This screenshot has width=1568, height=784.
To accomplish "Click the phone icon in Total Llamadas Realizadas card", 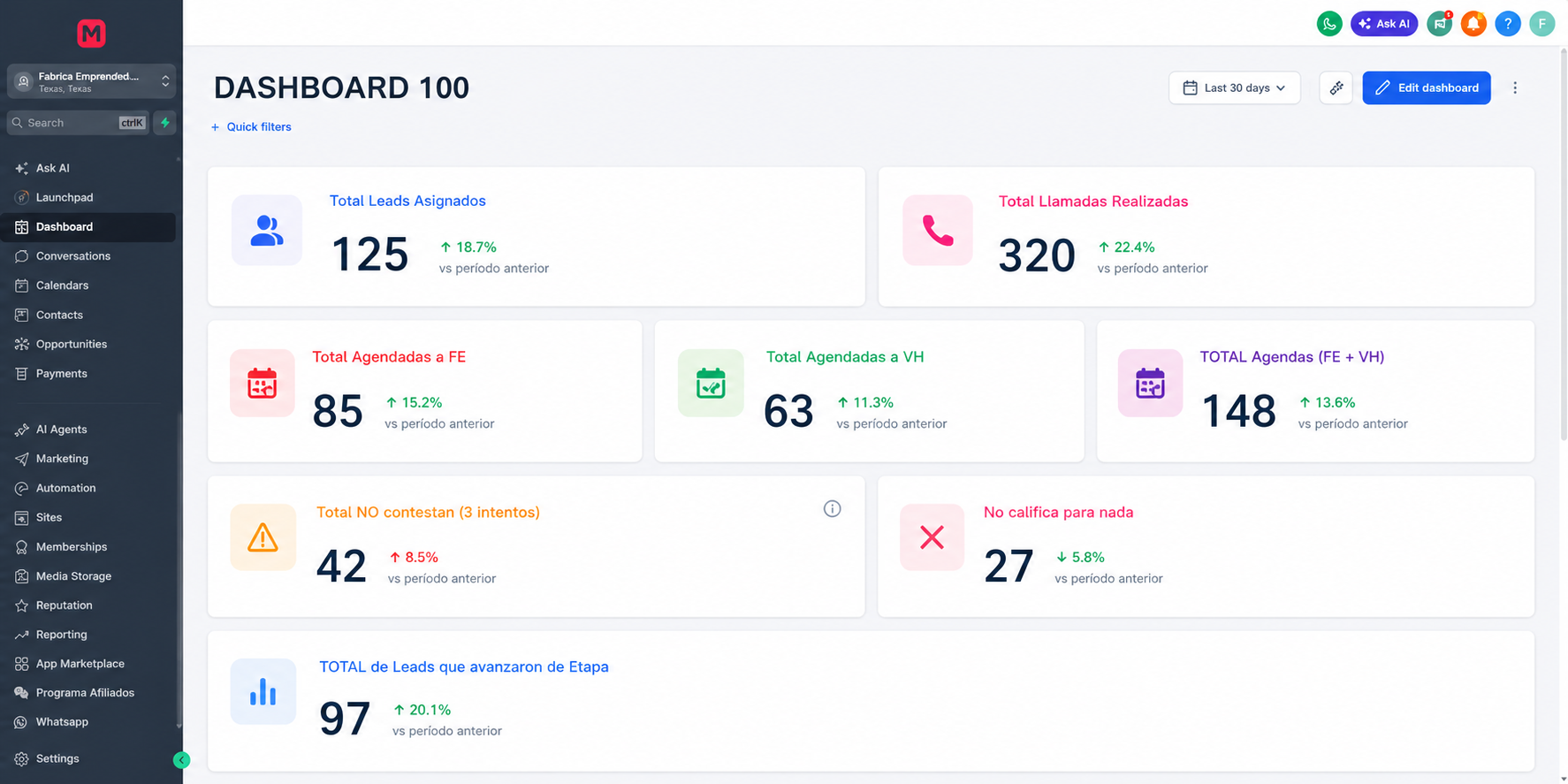I will pyautogui.click(x=938, y=230).
